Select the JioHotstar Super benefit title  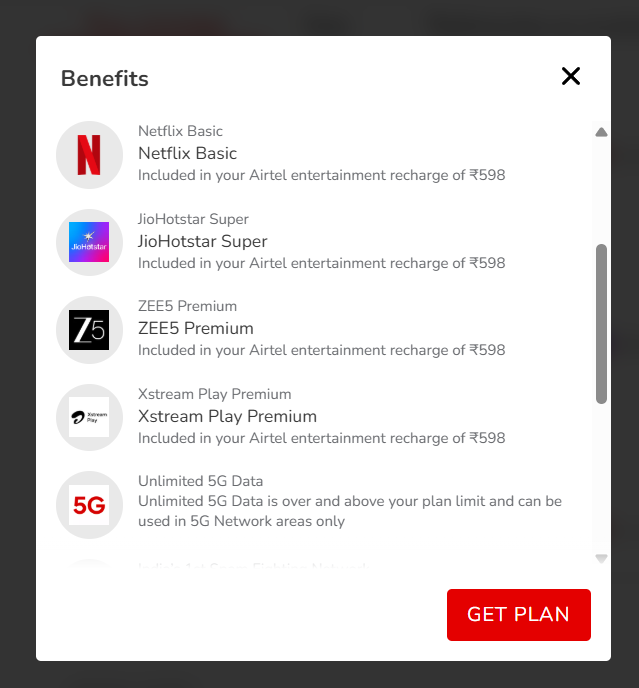202,241
